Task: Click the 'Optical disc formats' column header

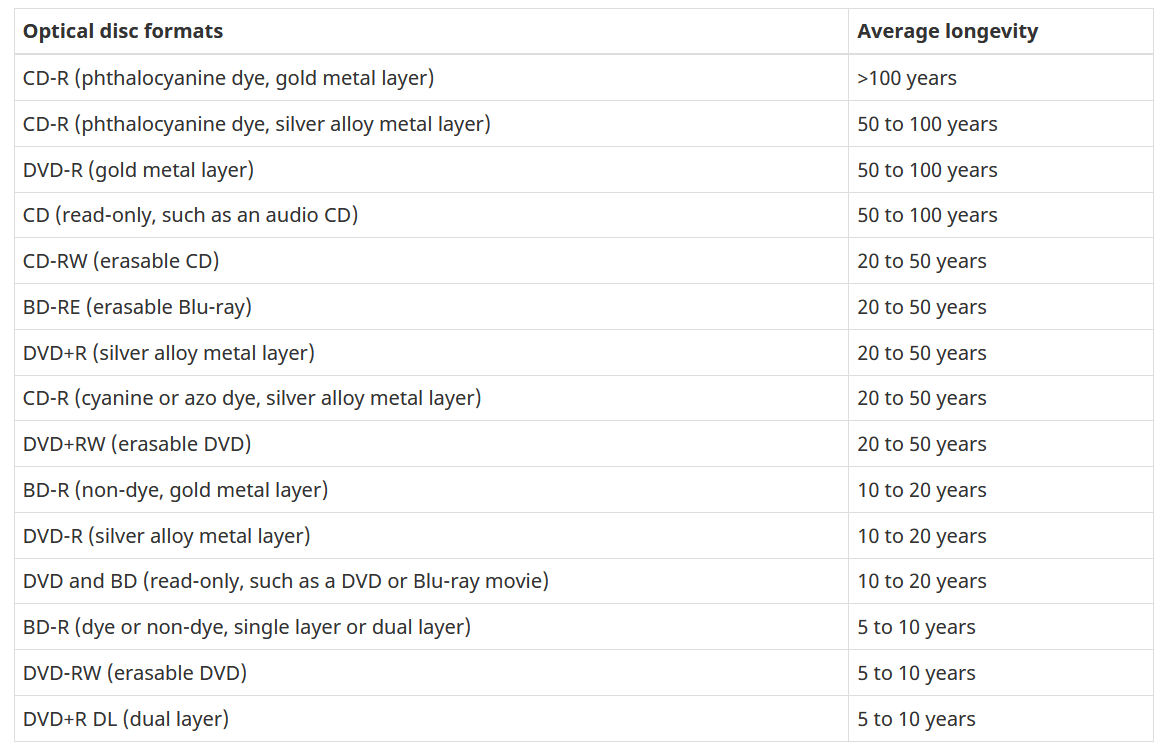Action: [x=123, y=31]
